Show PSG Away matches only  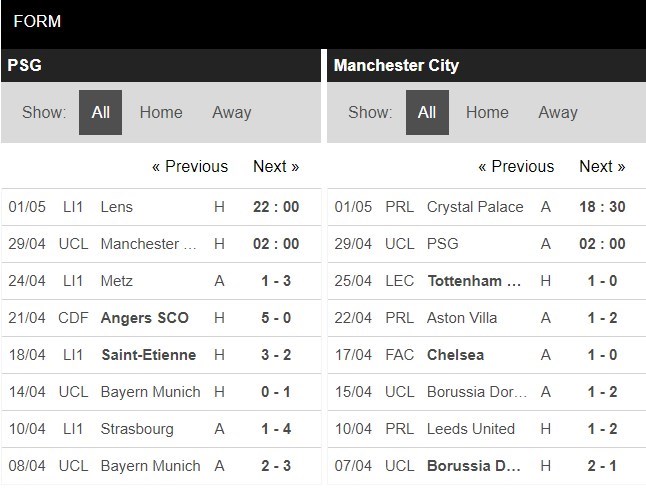(232, 112)
